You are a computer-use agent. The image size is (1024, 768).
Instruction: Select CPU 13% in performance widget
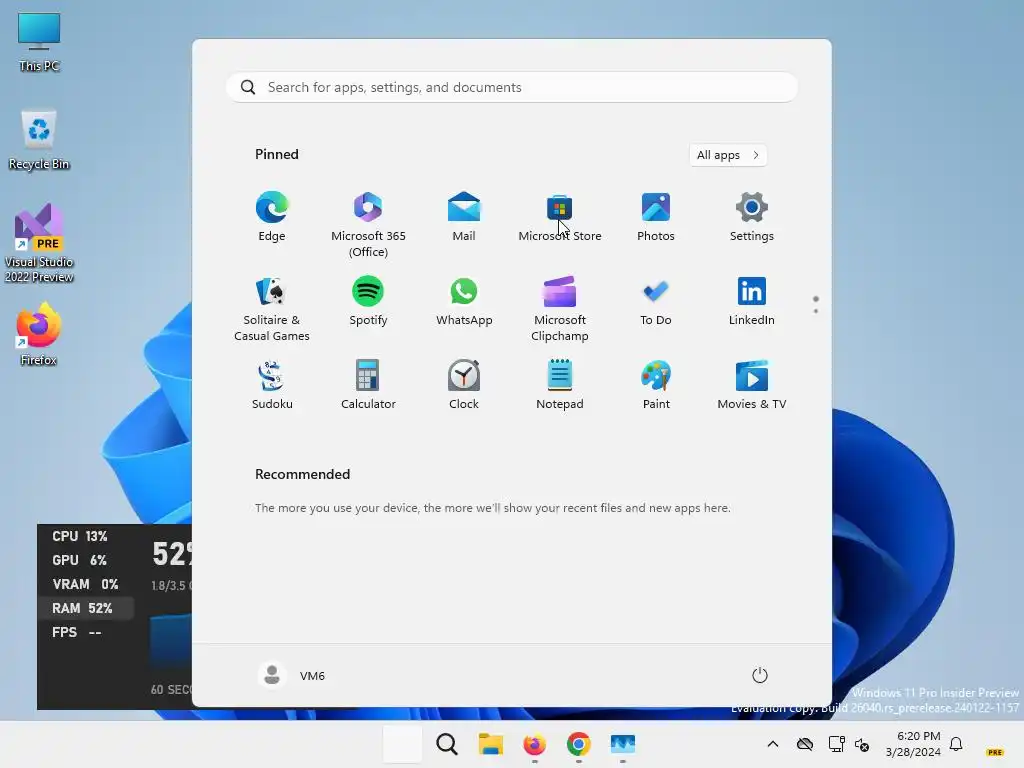[x=80, y=536]
